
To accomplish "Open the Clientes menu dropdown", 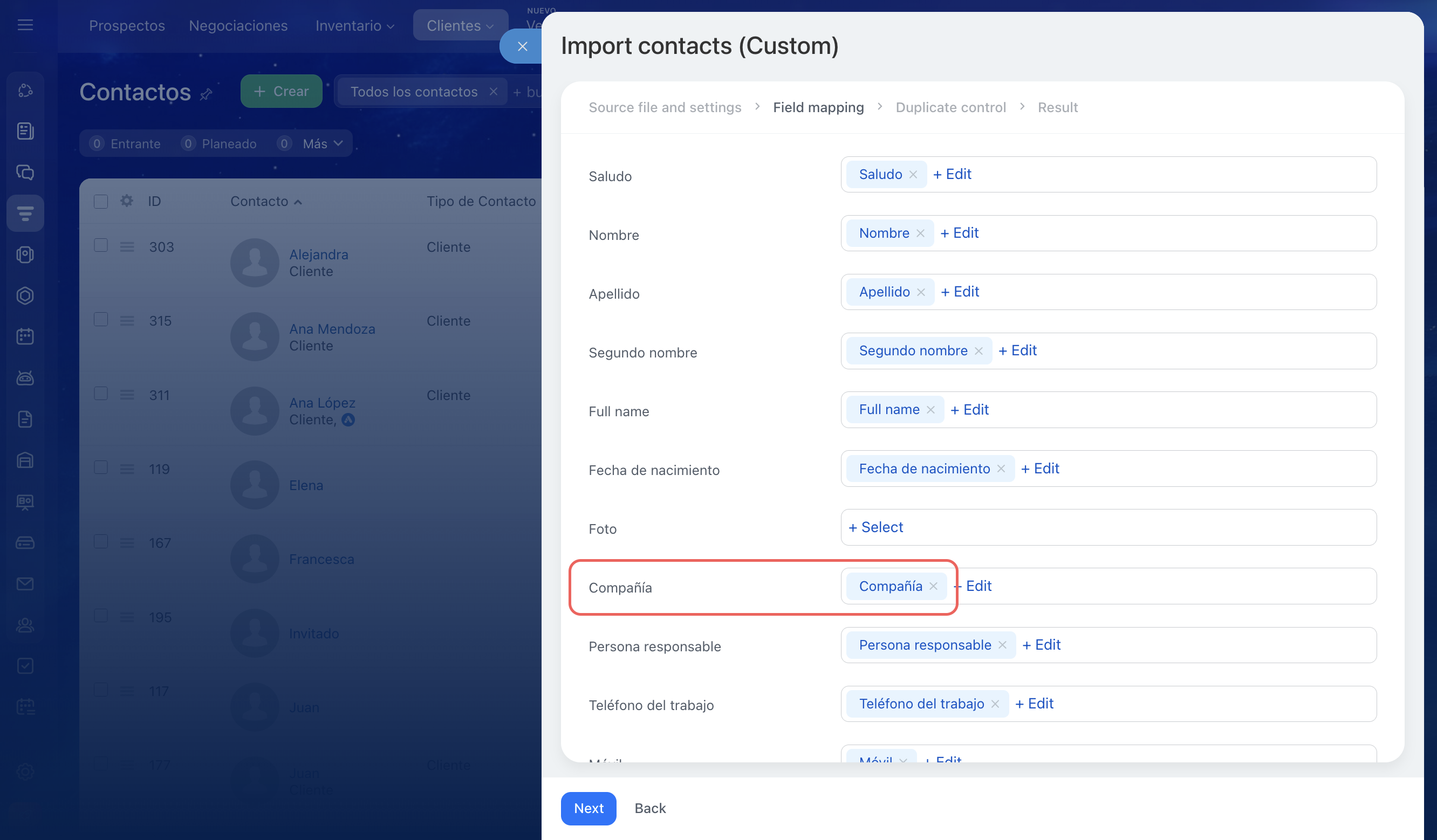I will pos(460,26).
